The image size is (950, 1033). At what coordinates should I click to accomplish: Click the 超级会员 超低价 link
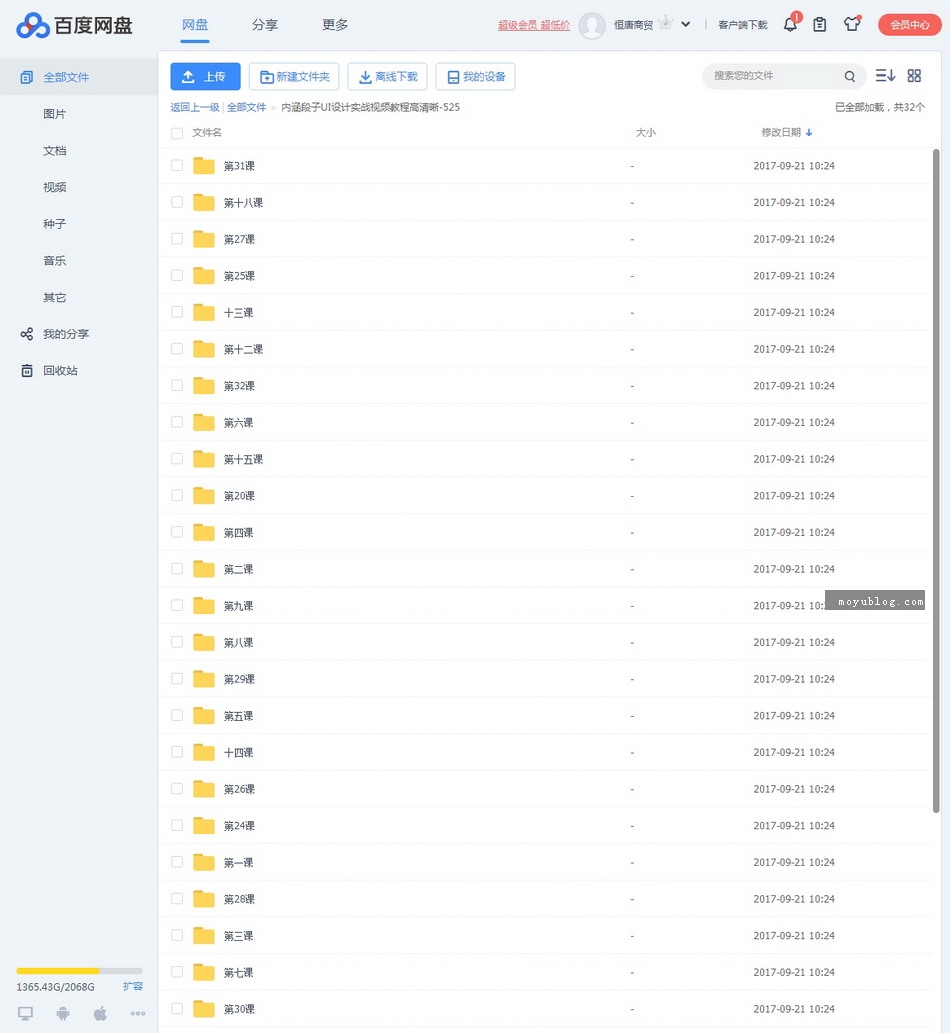point(534,25)
